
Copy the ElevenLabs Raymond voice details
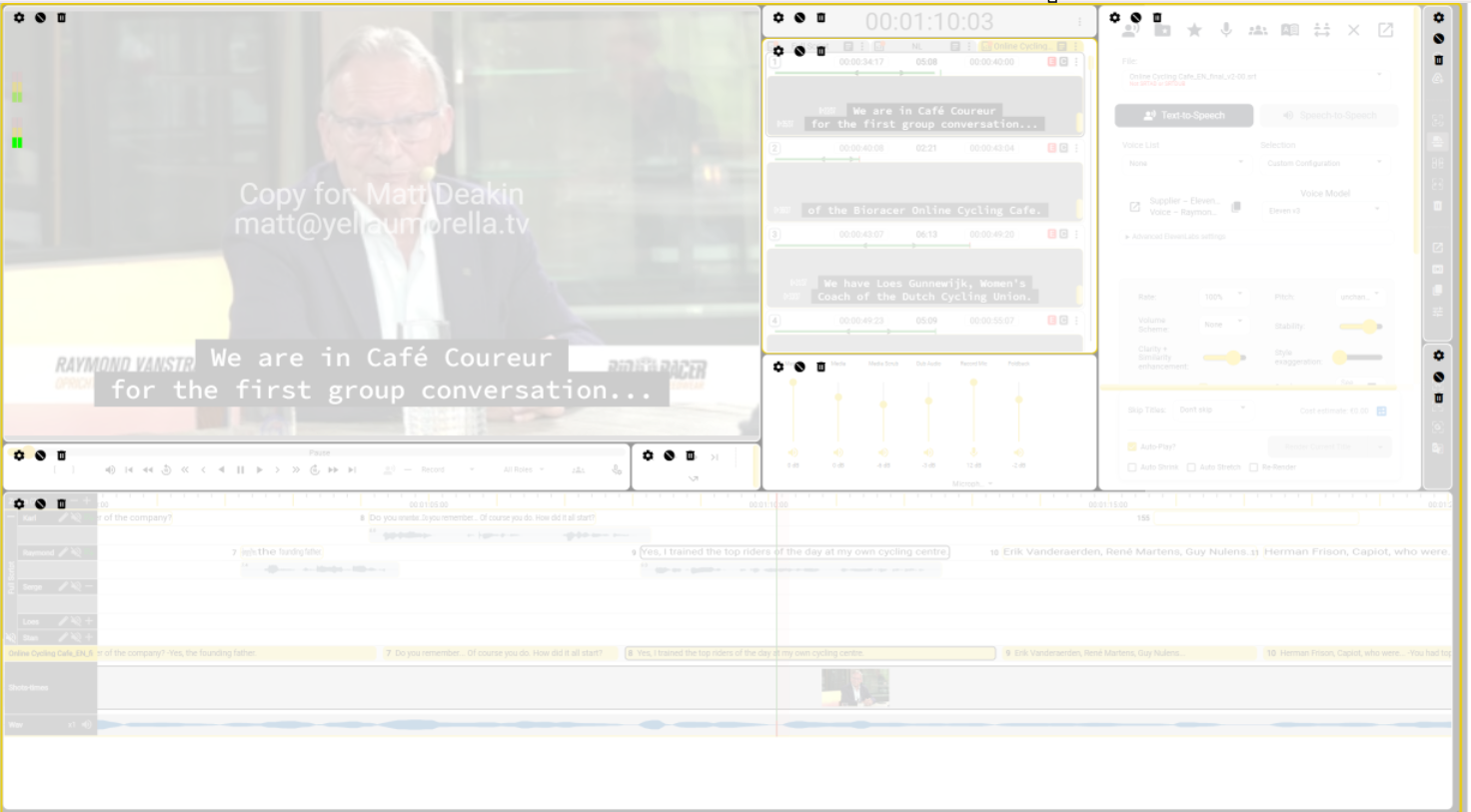click(1236, 207)
